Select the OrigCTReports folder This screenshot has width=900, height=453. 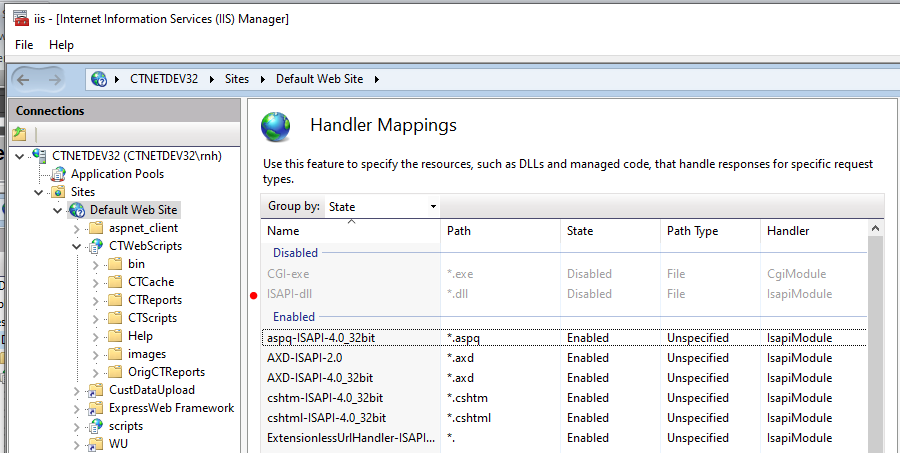point(166,372)
